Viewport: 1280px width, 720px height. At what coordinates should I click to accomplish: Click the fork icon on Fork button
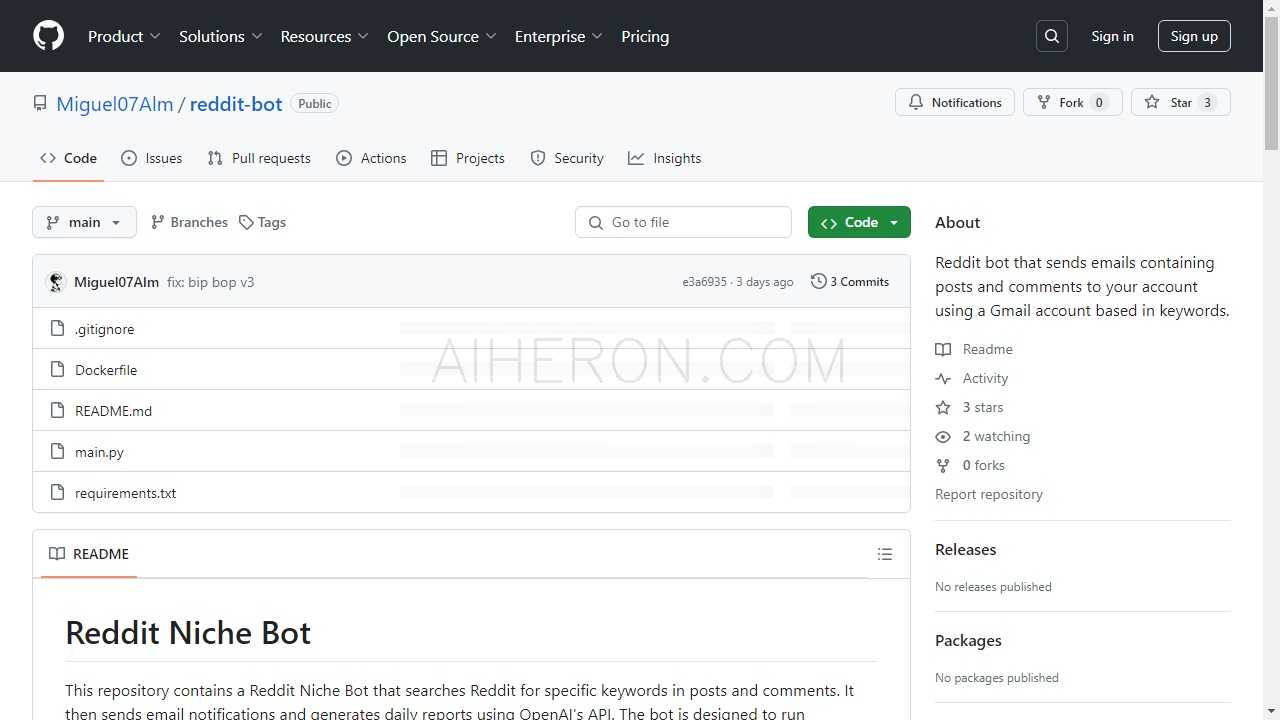pos(1044,102)
